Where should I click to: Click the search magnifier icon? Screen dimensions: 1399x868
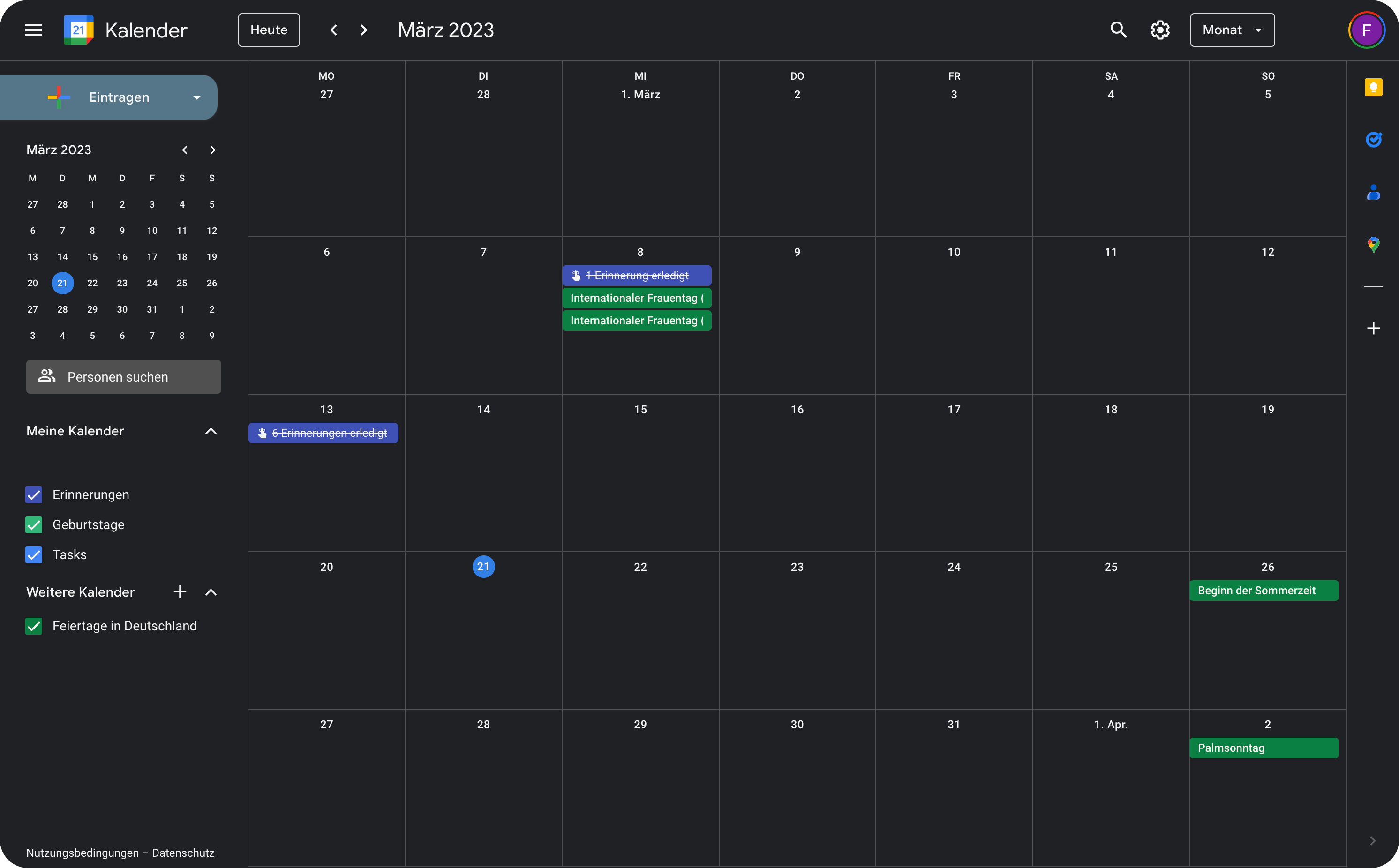[1118, 30]
